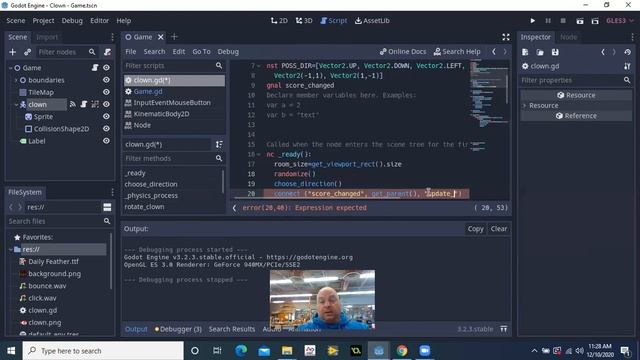Image resolution: width=640 pixels, height=360 pixels.
Task: Click the Filter scripts input field
Action: pos(173,66)
